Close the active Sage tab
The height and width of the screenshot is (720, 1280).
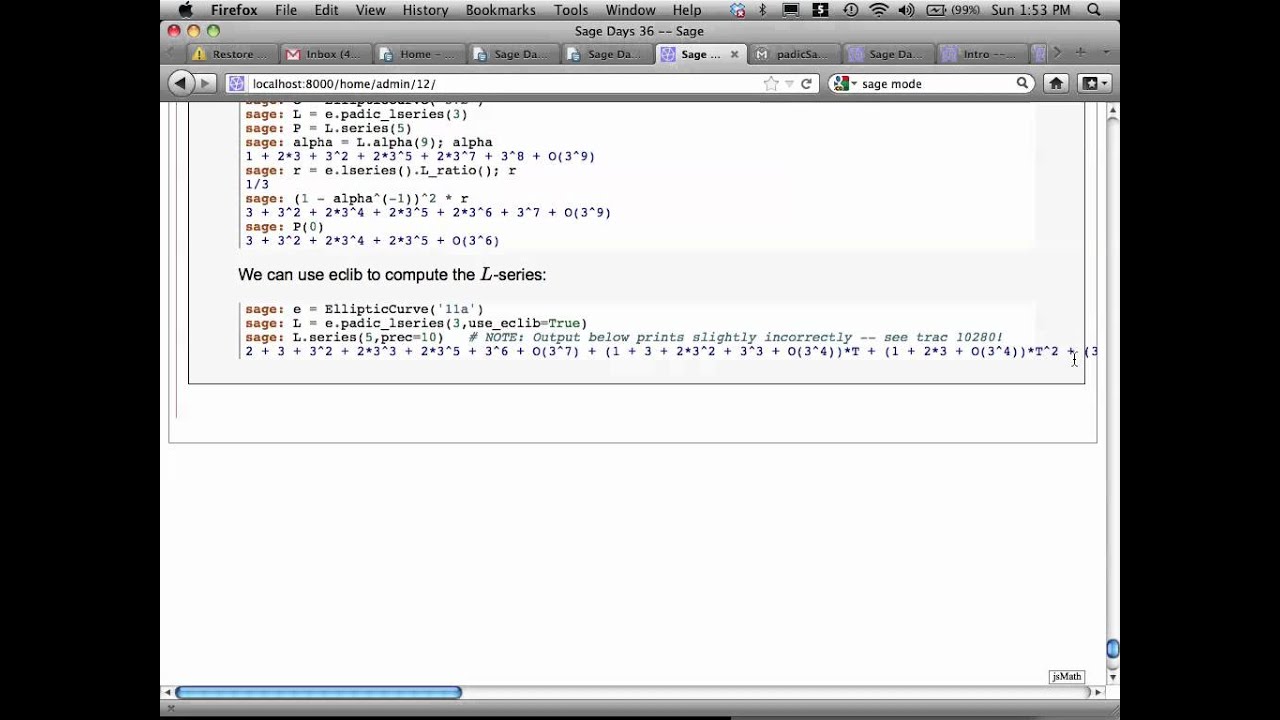(x=735, y=54)
